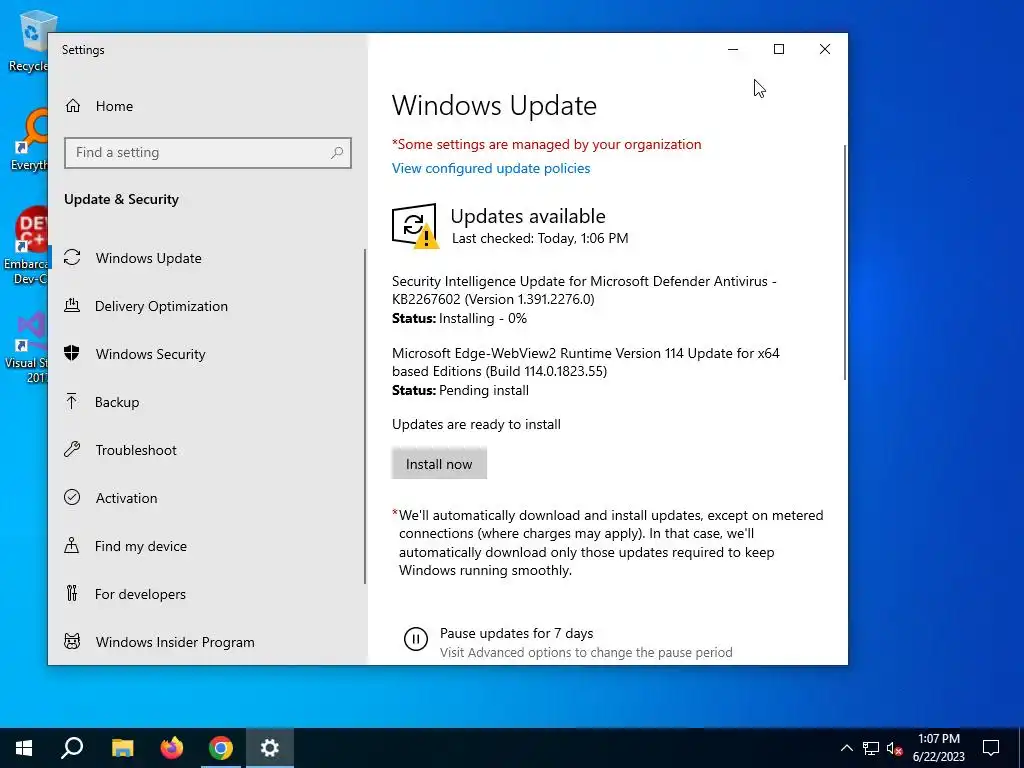This screenshot has height=768, width=1024.
Task: Open the Activation settings page
Action: [x=206, y=498]
